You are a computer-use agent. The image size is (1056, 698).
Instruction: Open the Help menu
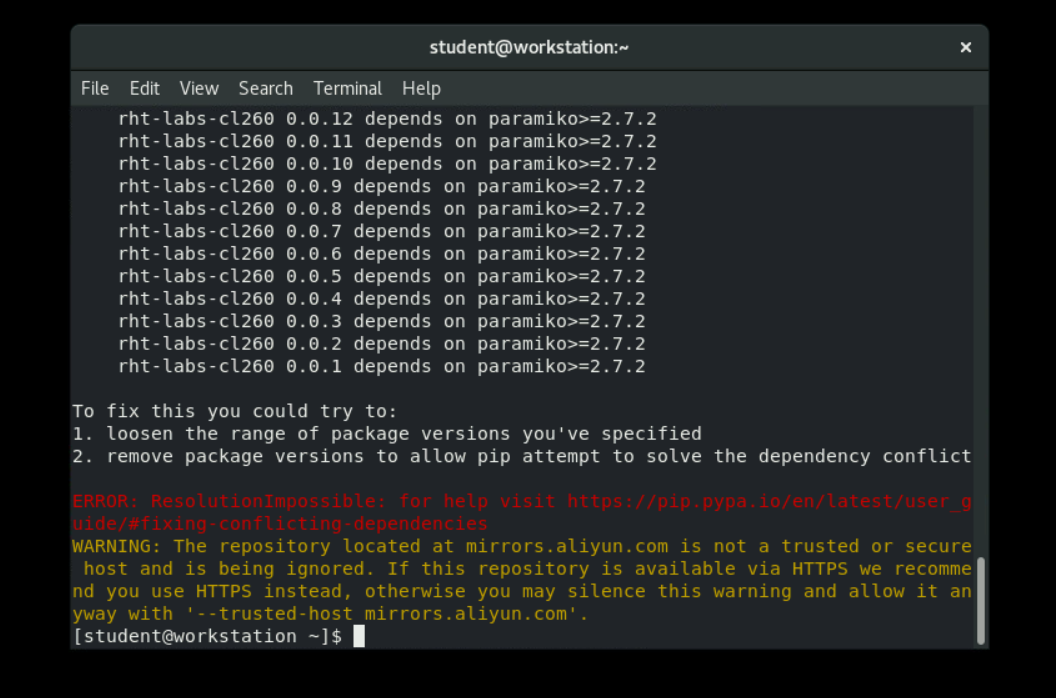[421, 88]
